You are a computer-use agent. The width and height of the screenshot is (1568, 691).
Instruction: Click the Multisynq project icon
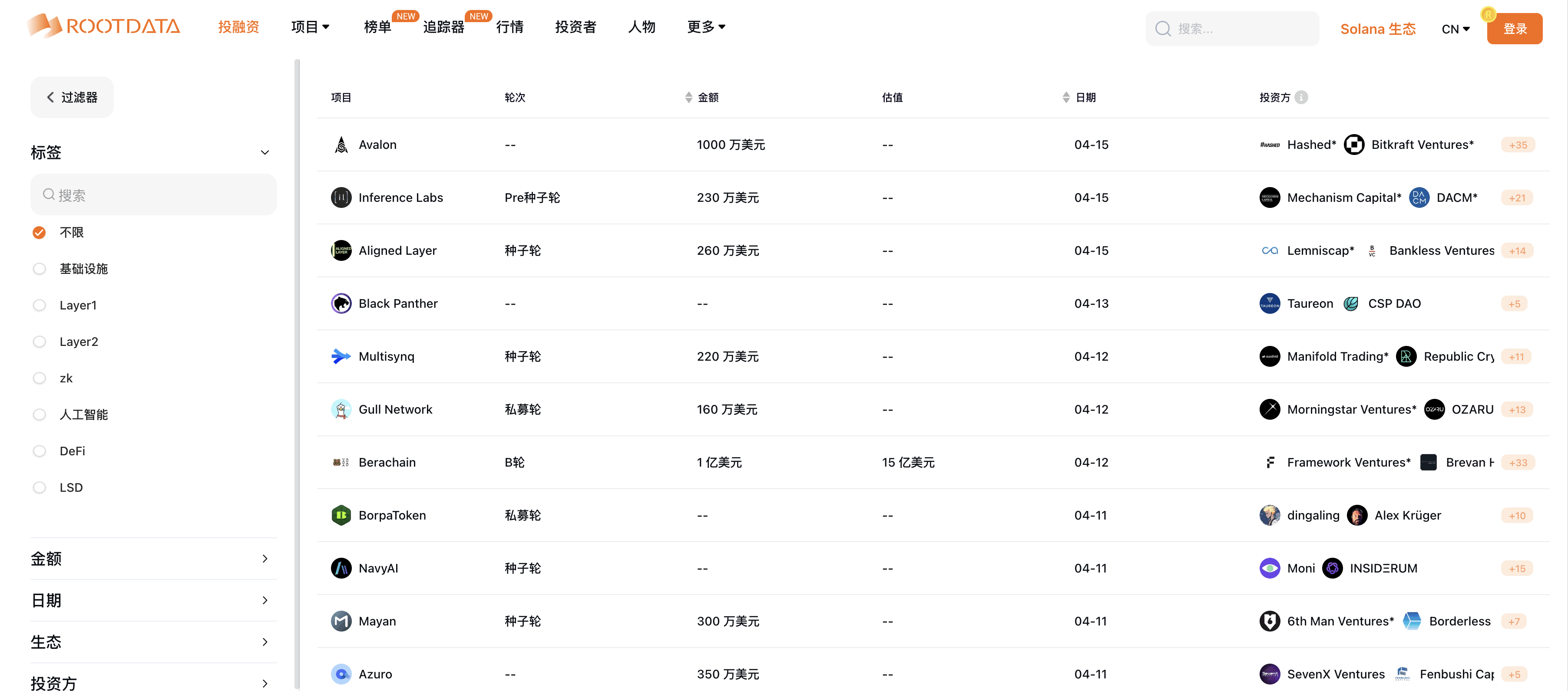pos(341,356)
